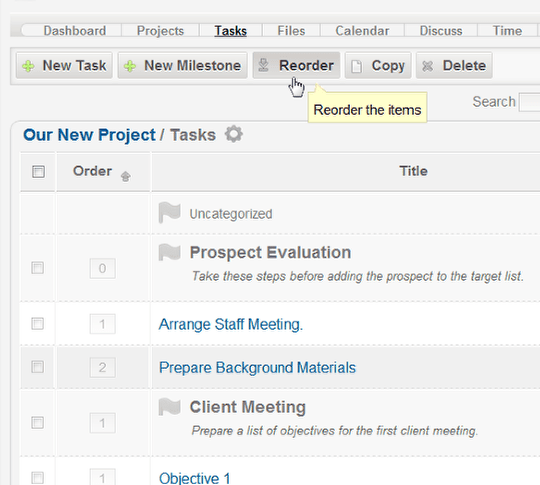The width and height of the screenshot is (540, 485).
Task: Sort by the Order column arrow
Action: (125, 176)
